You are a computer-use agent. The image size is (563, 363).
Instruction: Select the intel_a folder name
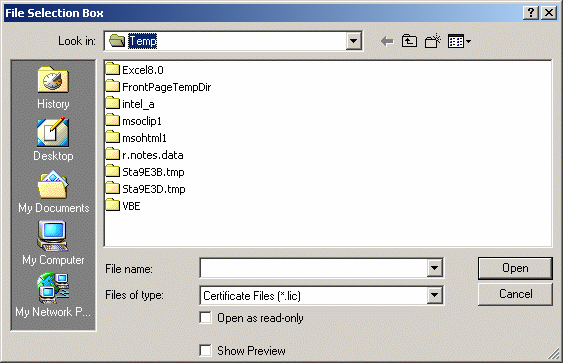[x=138, y=104]
